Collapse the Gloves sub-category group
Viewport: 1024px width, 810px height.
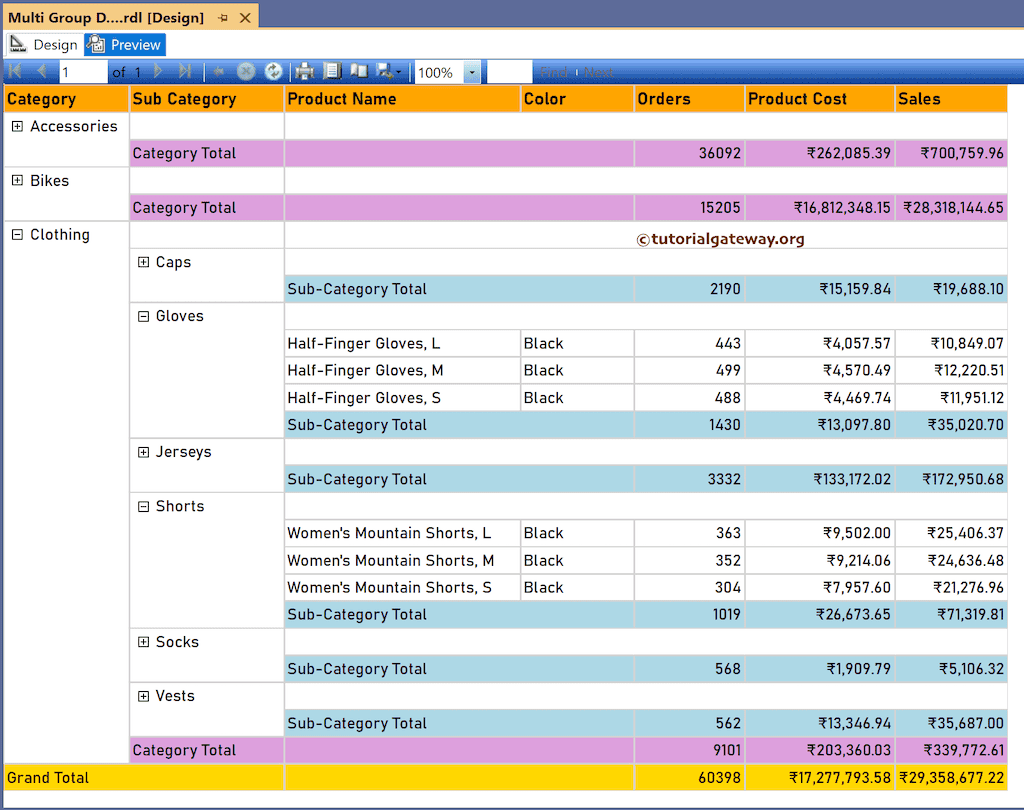142,316
